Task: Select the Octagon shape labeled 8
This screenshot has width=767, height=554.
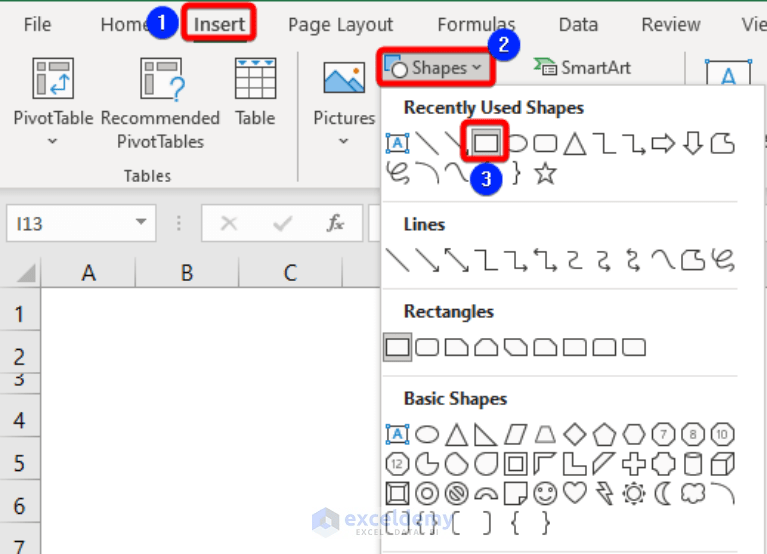Action: (693, 434)
